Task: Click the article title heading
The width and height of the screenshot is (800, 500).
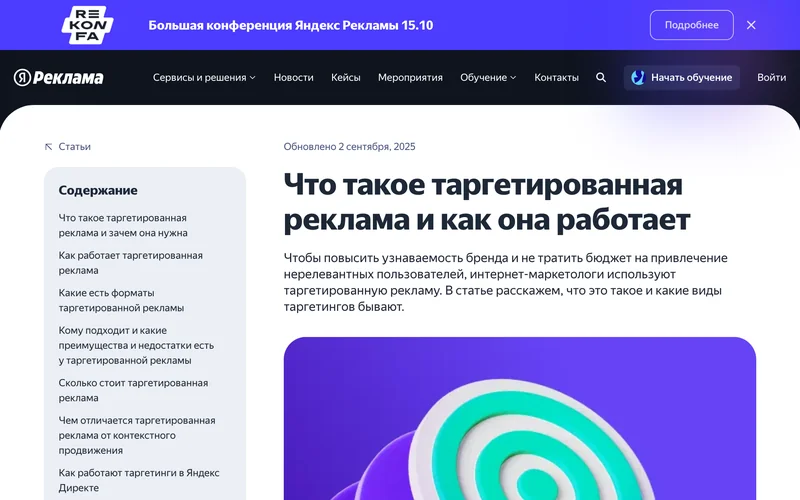Action: pos(487,202)
